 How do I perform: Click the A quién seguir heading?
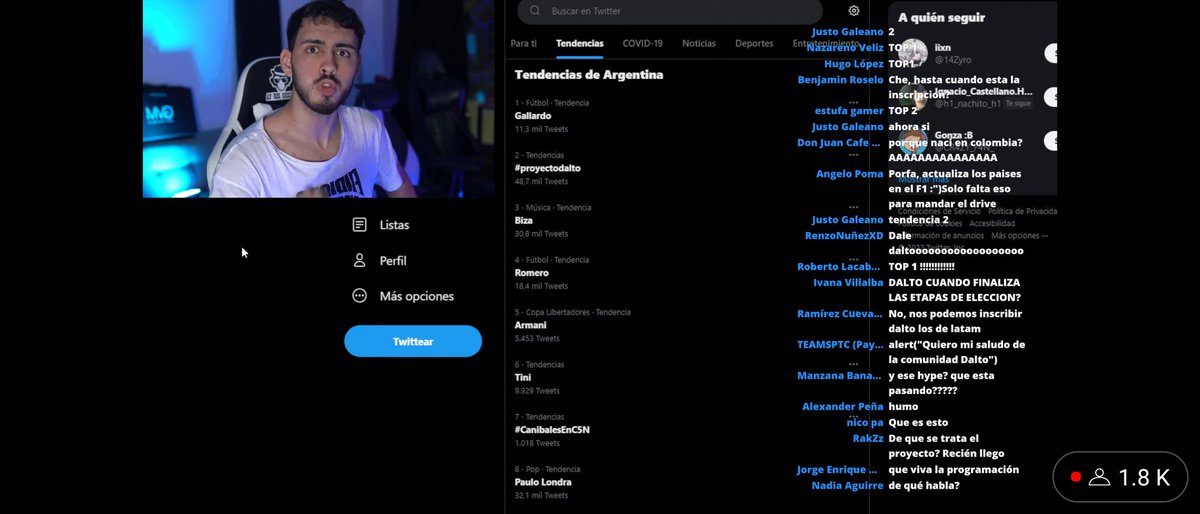[x=941, y=18]
